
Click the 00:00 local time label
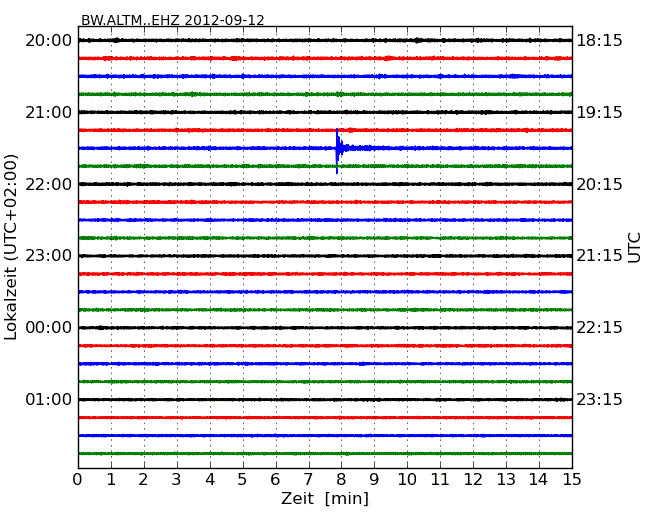click(x=49, y=328)
